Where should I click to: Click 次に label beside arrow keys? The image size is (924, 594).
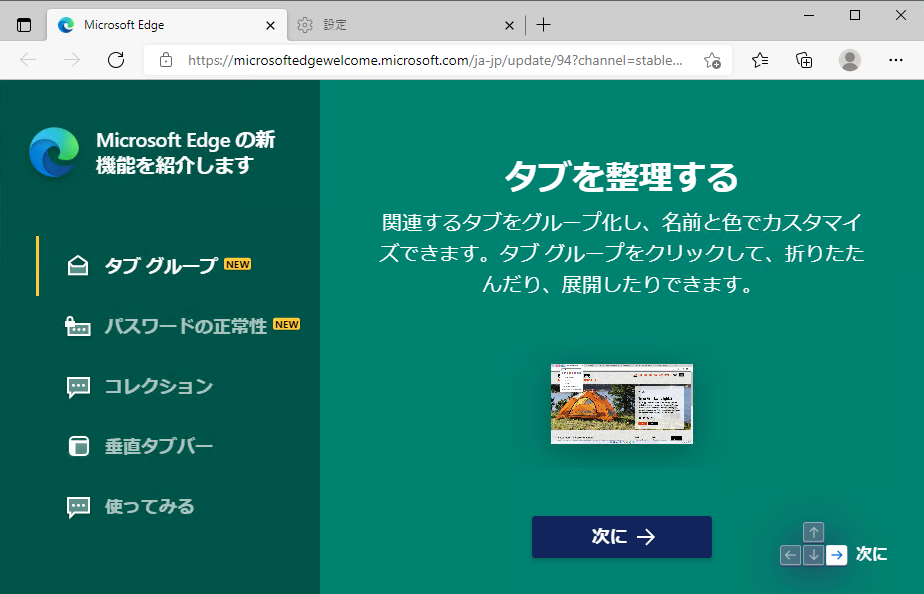click(x=871, y=555)
